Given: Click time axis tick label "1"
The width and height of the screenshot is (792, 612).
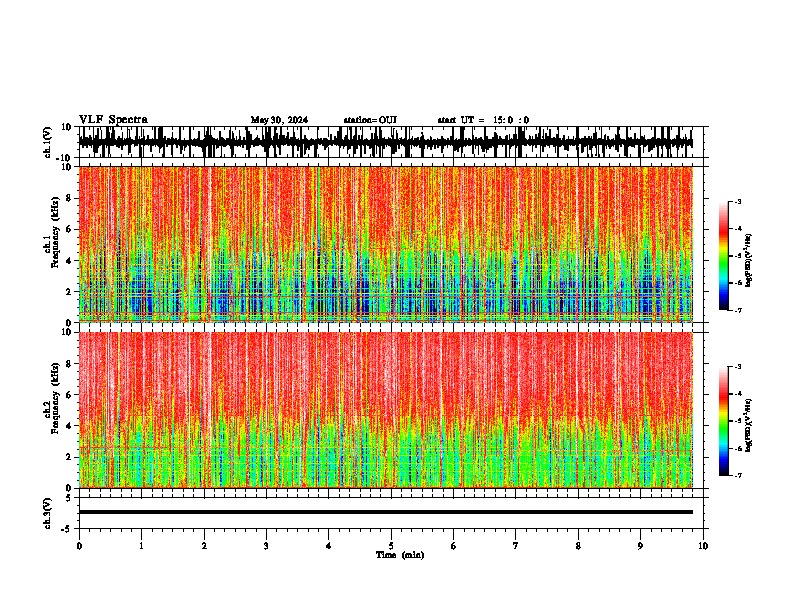Looking at the screenshot, I should coord(141,546).
